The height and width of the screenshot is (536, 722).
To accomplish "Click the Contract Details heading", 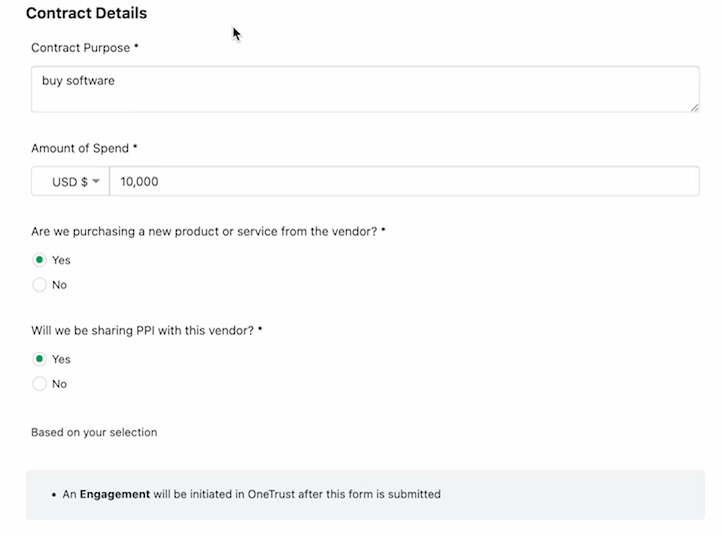I will 87,13.
